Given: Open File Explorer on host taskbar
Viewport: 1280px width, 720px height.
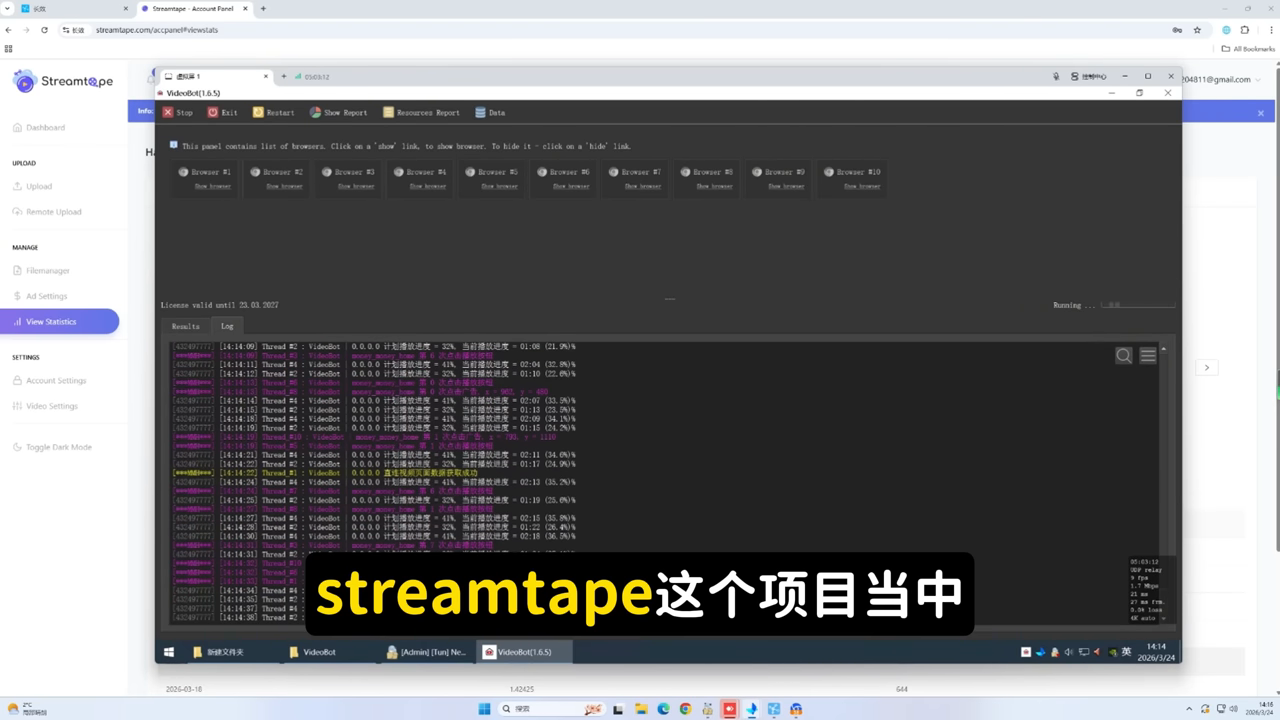Looking at the screenshot, I should coord(642,709).
